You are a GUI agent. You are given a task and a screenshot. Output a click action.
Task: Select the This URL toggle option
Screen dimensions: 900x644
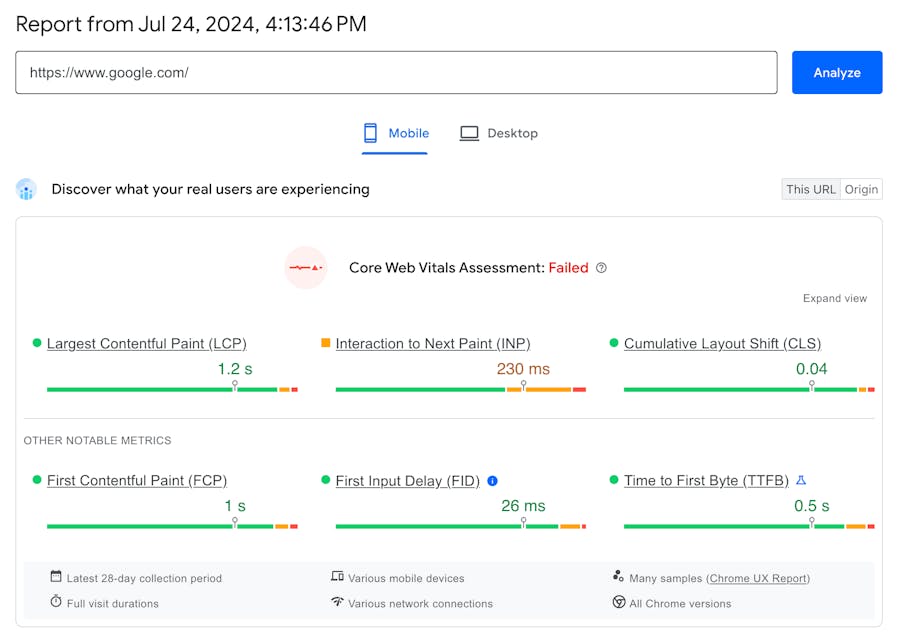tap(810, 189)
